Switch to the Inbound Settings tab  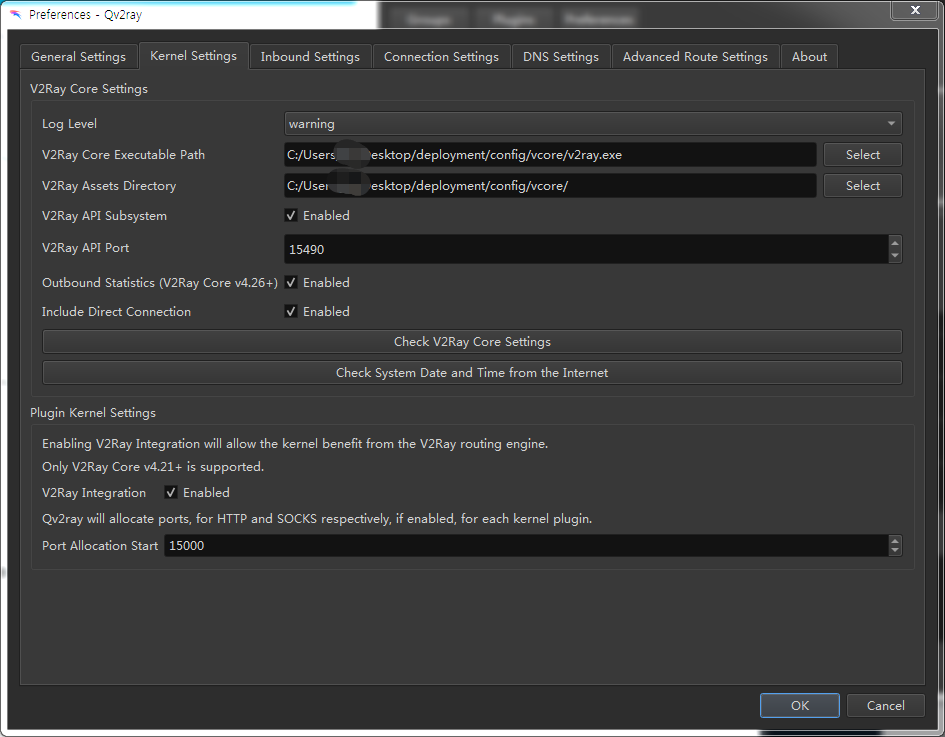[310, 57]
